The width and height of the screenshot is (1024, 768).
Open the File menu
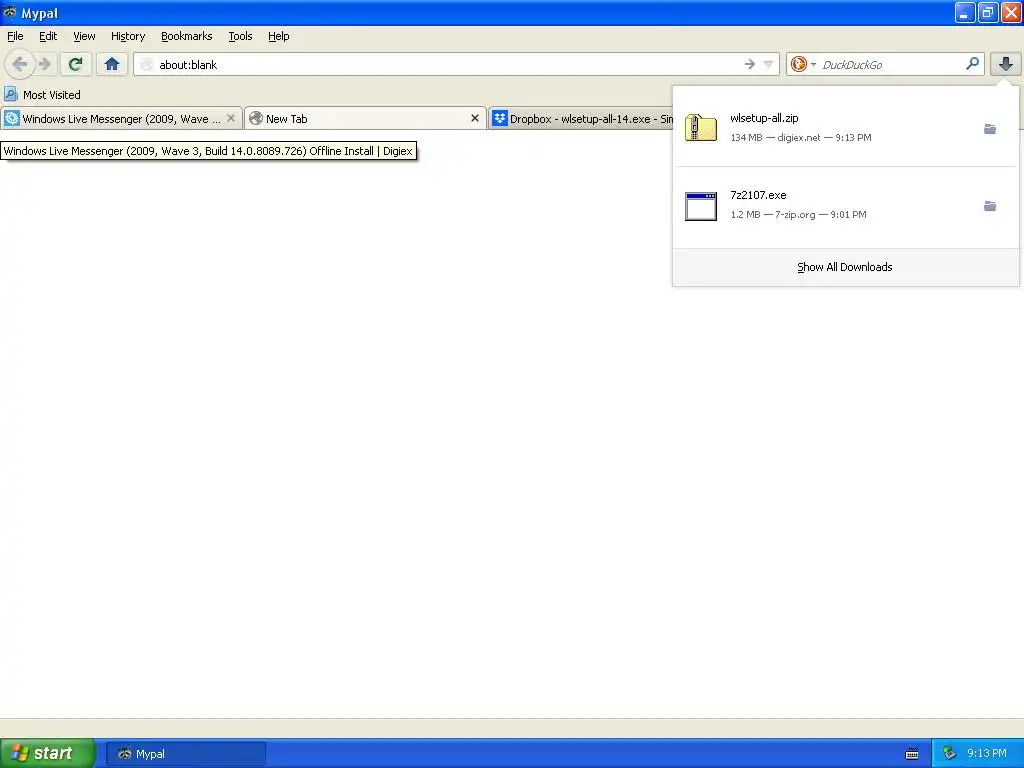(15, 36)
